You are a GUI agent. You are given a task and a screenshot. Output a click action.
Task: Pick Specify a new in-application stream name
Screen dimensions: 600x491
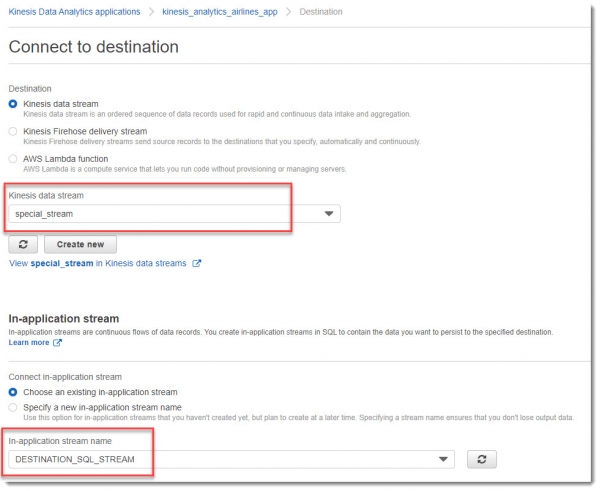[x=13, y=407]
